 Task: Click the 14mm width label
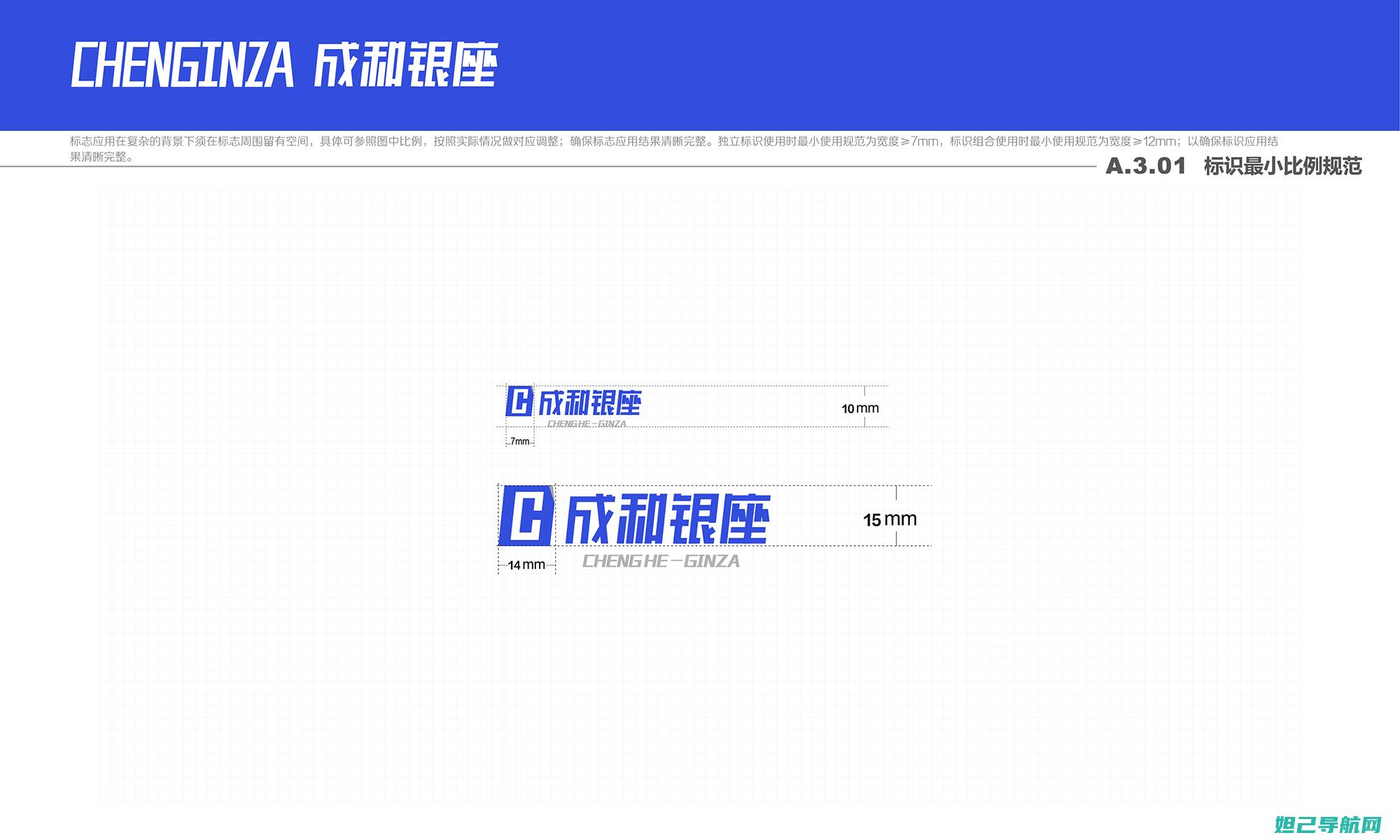(x=526, y=565)
